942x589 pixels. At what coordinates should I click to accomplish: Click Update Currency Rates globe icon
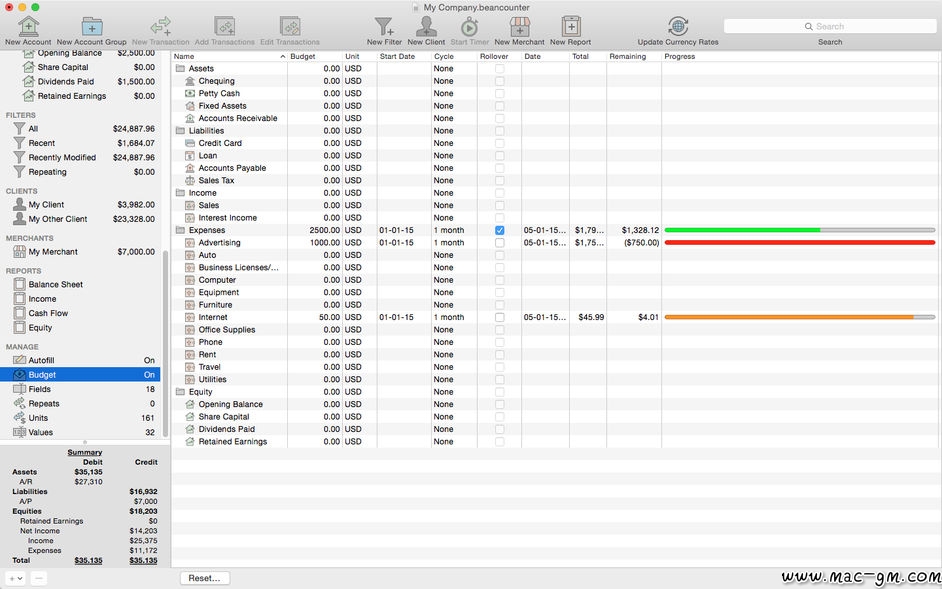pyautogui.click(x=678, y=27)
